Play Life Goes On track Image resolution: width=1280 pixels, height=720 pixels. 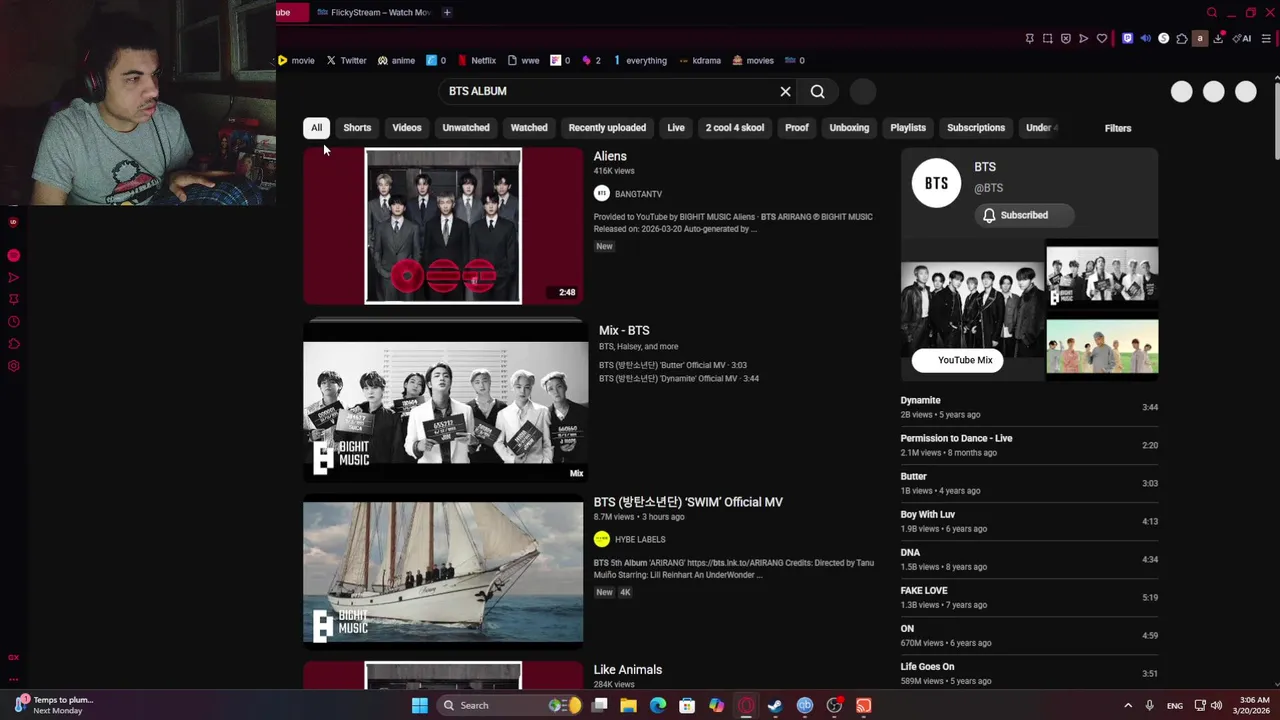coord(1029,673)
